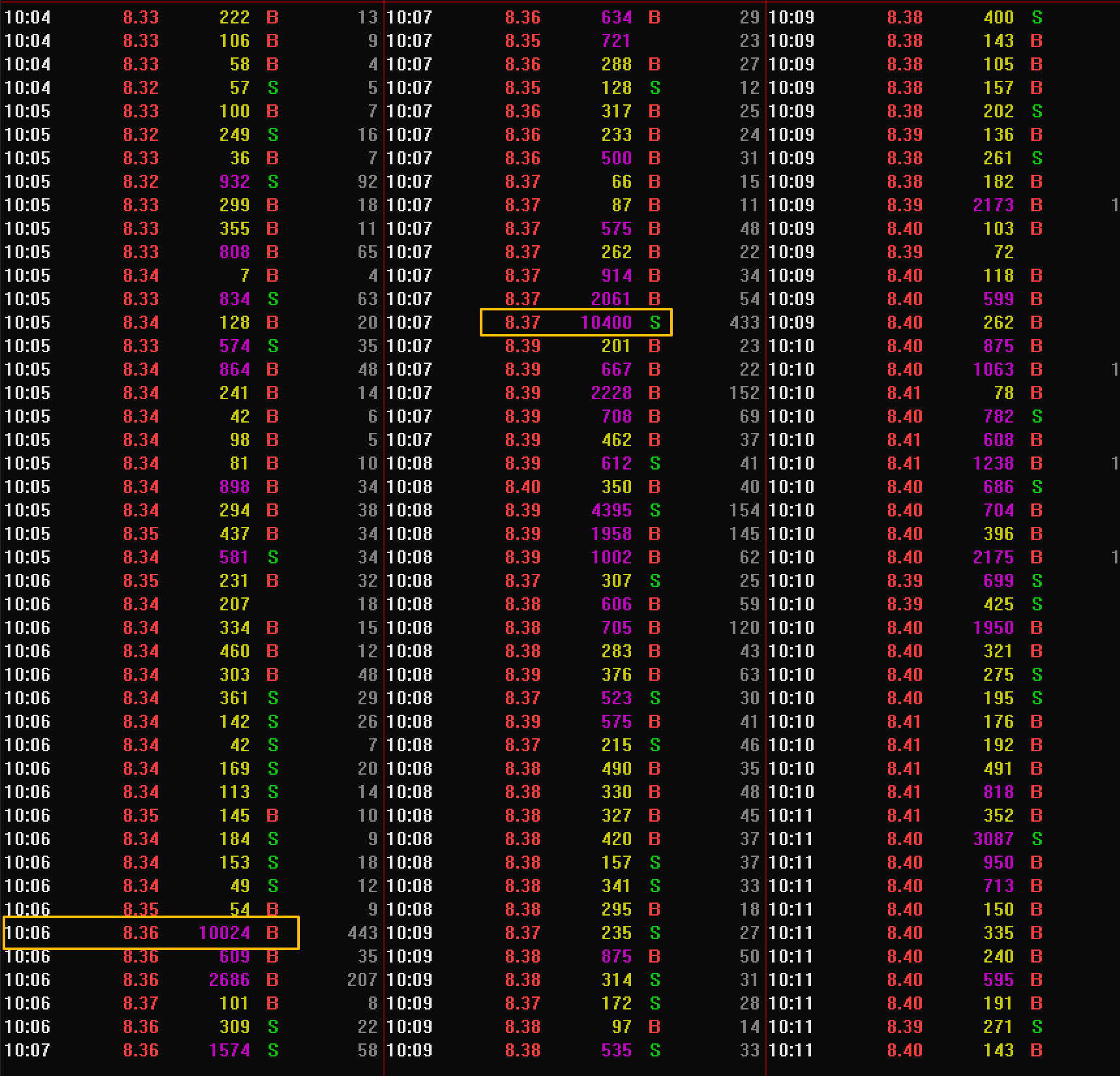This screenshot has width=1120, height=1076.
Task: Click the 65 trade count value
Action: [x=368, y=252]
